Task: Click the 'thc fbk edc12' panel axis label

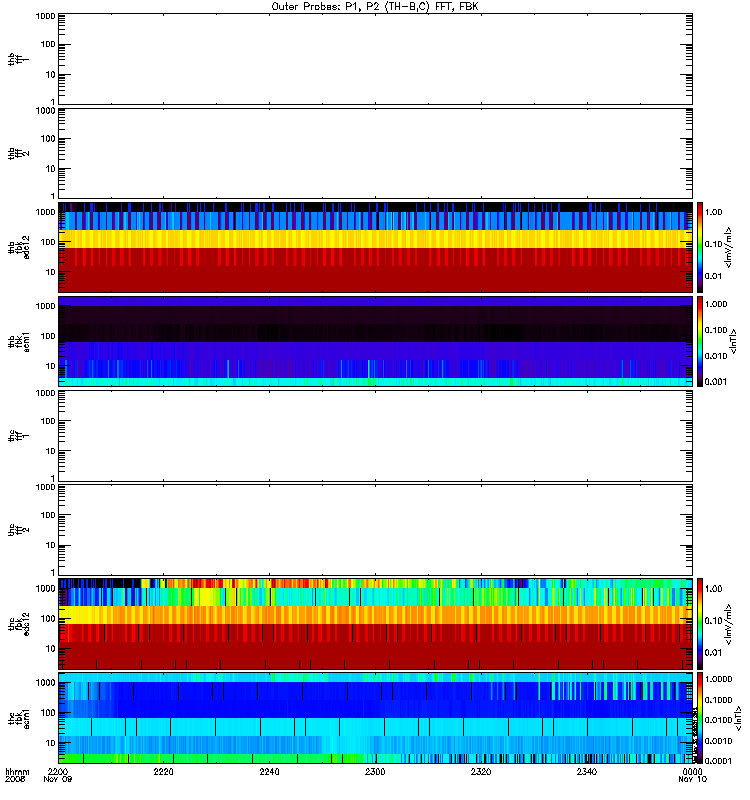Action: click(18, 624)
